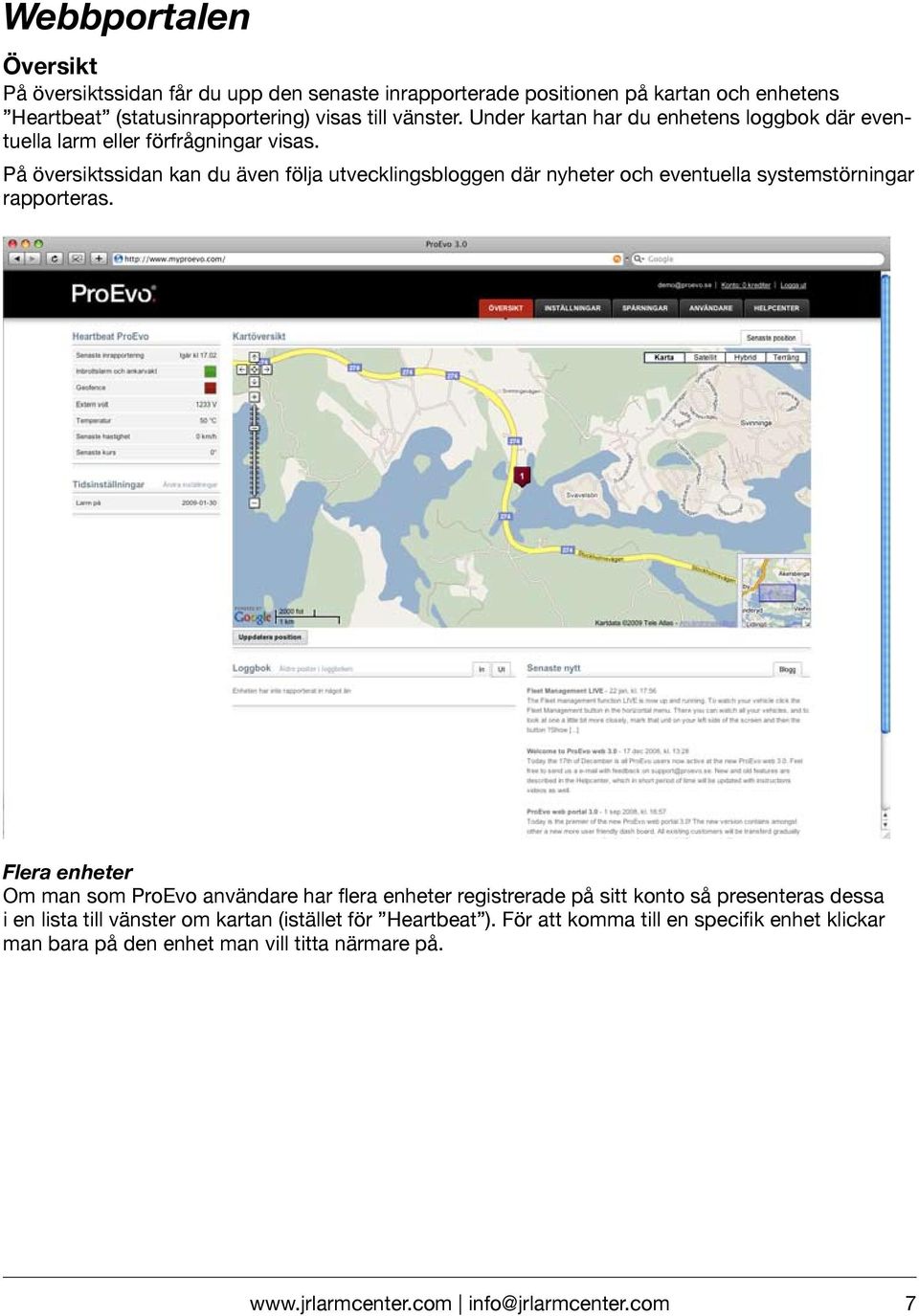The height and width of the screenshot is (1316, 919).
Task: Click the red position marker 1
Action: (x=522, y=477)
